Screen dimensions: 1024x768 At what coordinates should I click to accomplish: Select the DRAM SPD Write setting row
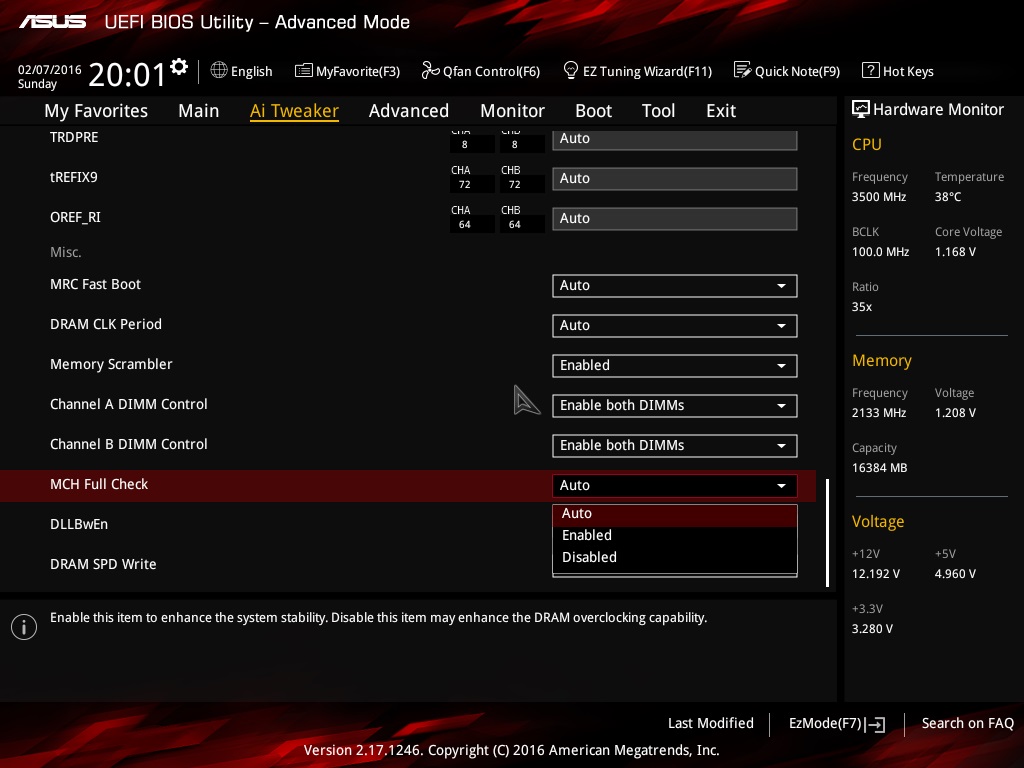103,564
